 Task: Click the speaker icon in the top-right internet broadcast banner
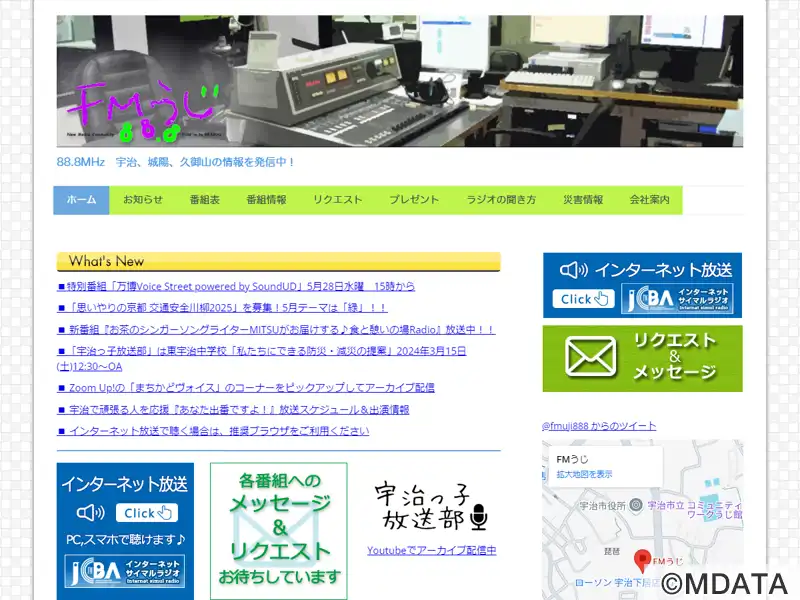[x=574, y=269]
